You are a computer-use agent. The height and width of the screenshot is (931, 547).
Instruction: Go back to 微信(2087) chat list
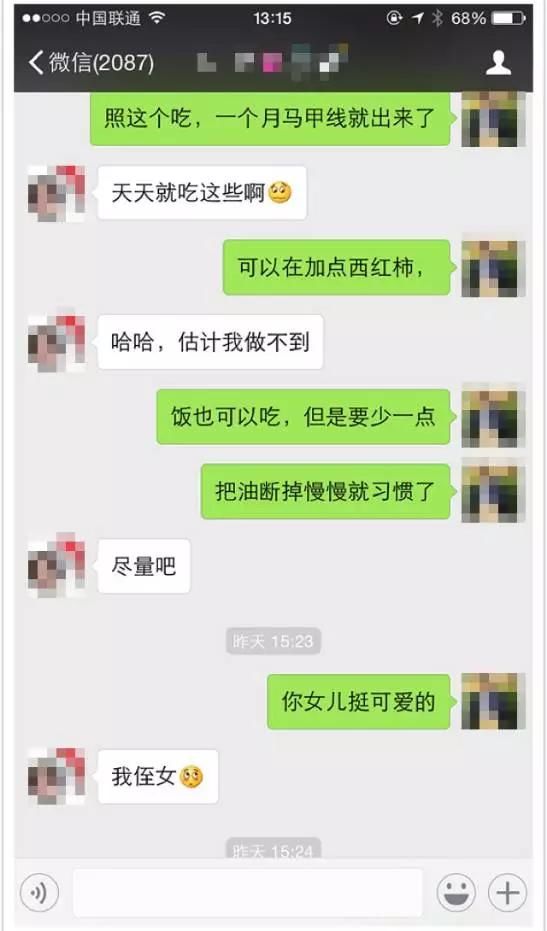tap(92, 62)
